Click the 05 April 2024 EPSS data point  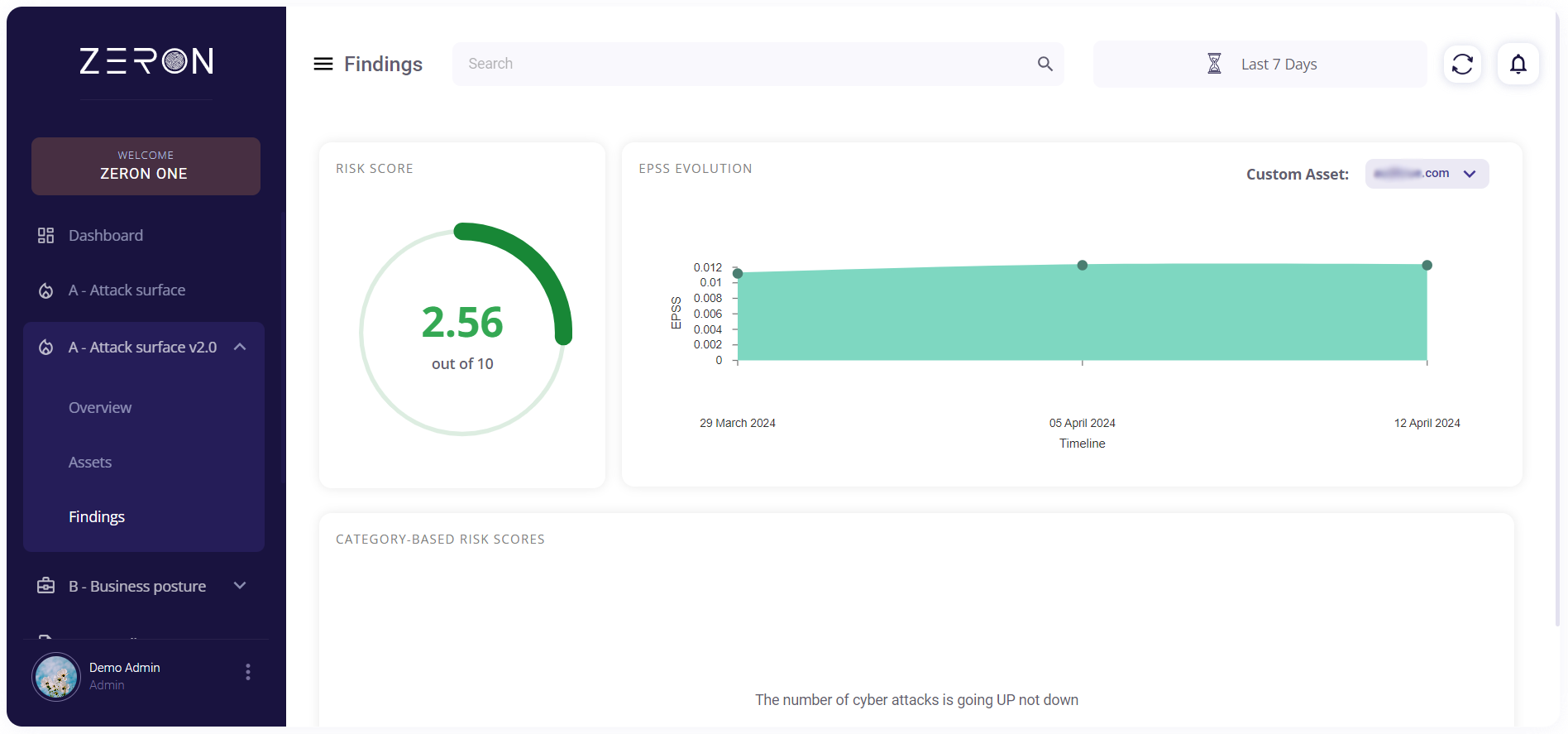[x=1083, y=266]
